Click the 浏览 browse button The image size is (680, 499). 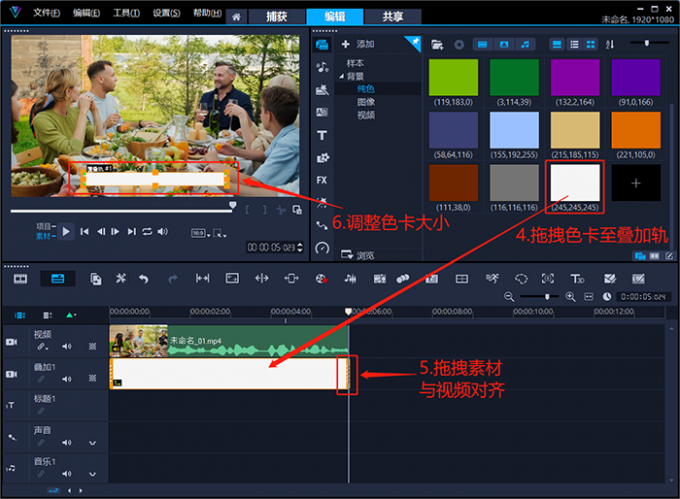[358, 255]
